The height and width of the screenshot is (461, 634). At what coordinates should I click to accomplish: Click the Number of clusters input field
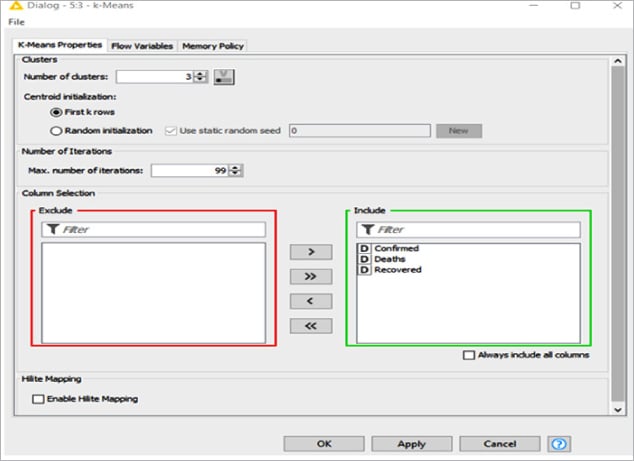coord(155,76)
